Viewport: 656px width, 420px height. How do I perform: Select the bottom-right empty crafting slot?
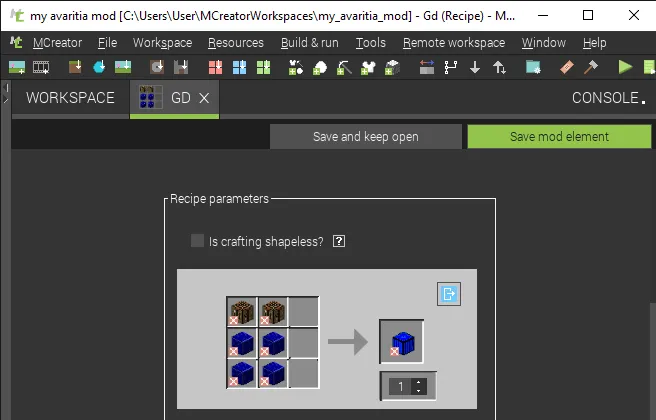click(303, 373)
